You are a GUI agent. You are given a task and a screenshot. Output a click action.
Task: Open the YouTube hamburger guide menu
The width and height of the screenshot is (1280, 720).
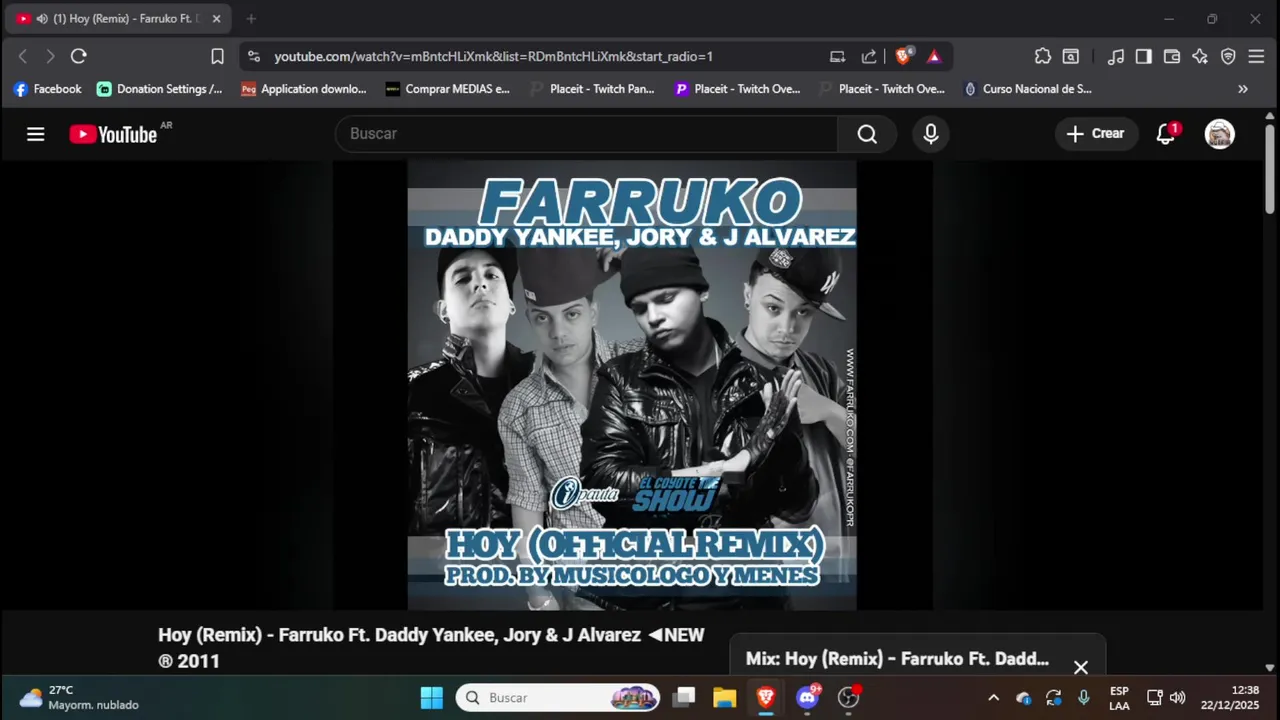pyautogui.click(x=36, y=134)
